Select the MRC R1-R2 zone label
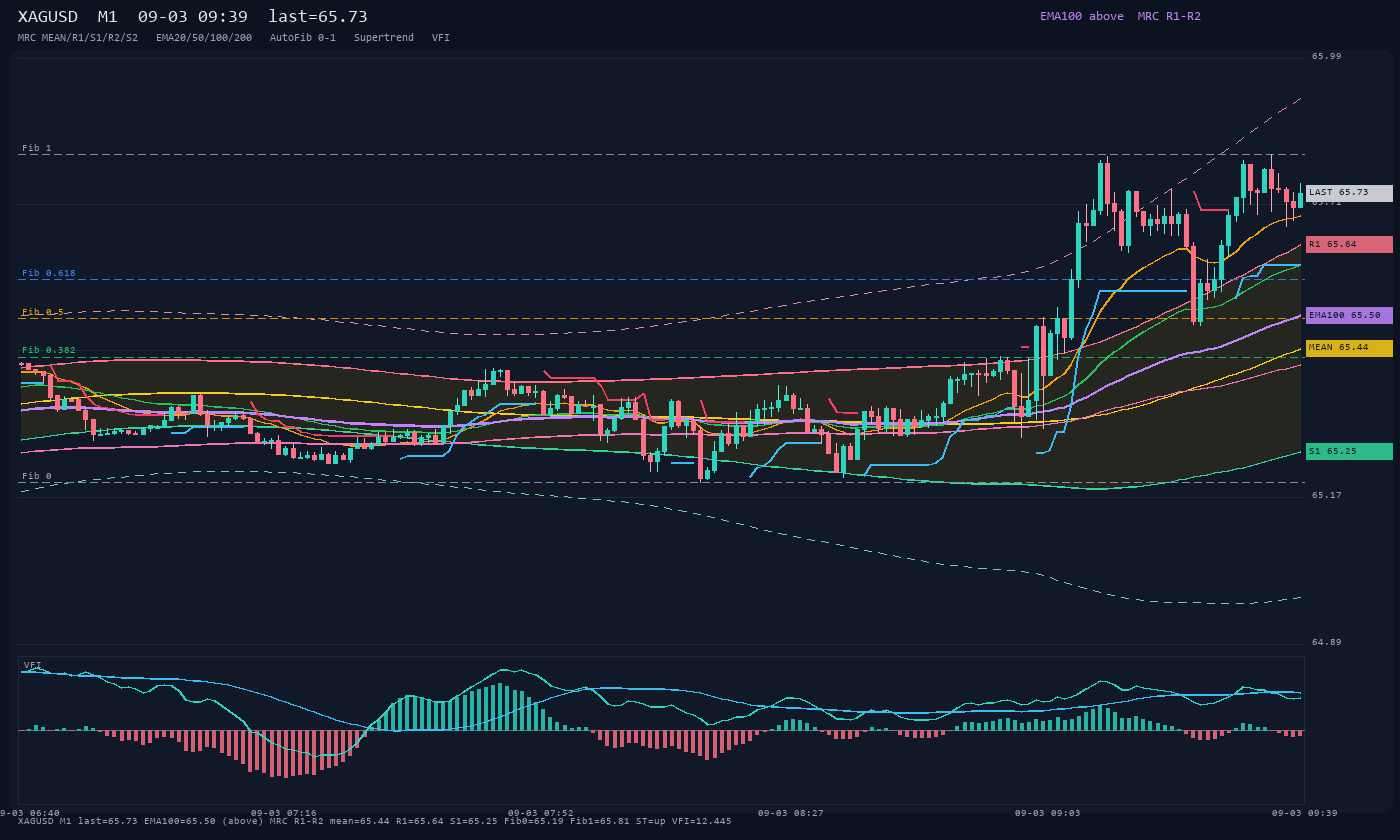 [1169, 16]
